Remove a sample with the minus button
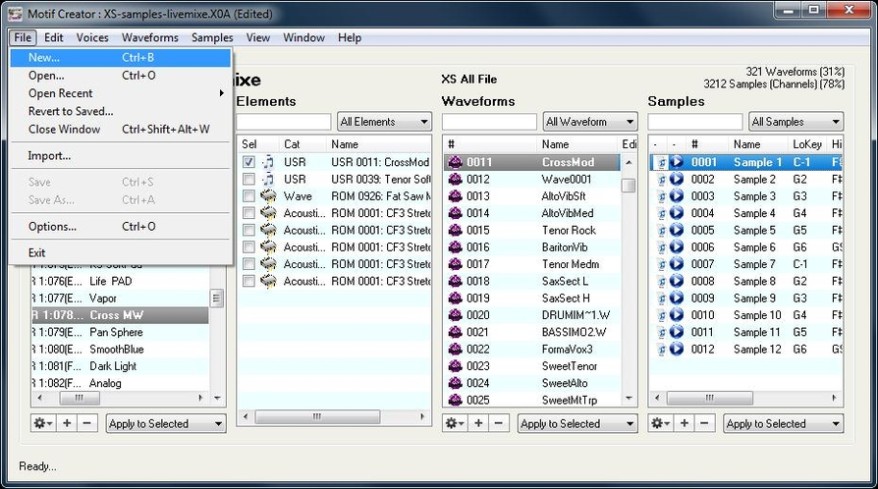The height and width of the screenshot is (489, 878). tap(704, 423)
